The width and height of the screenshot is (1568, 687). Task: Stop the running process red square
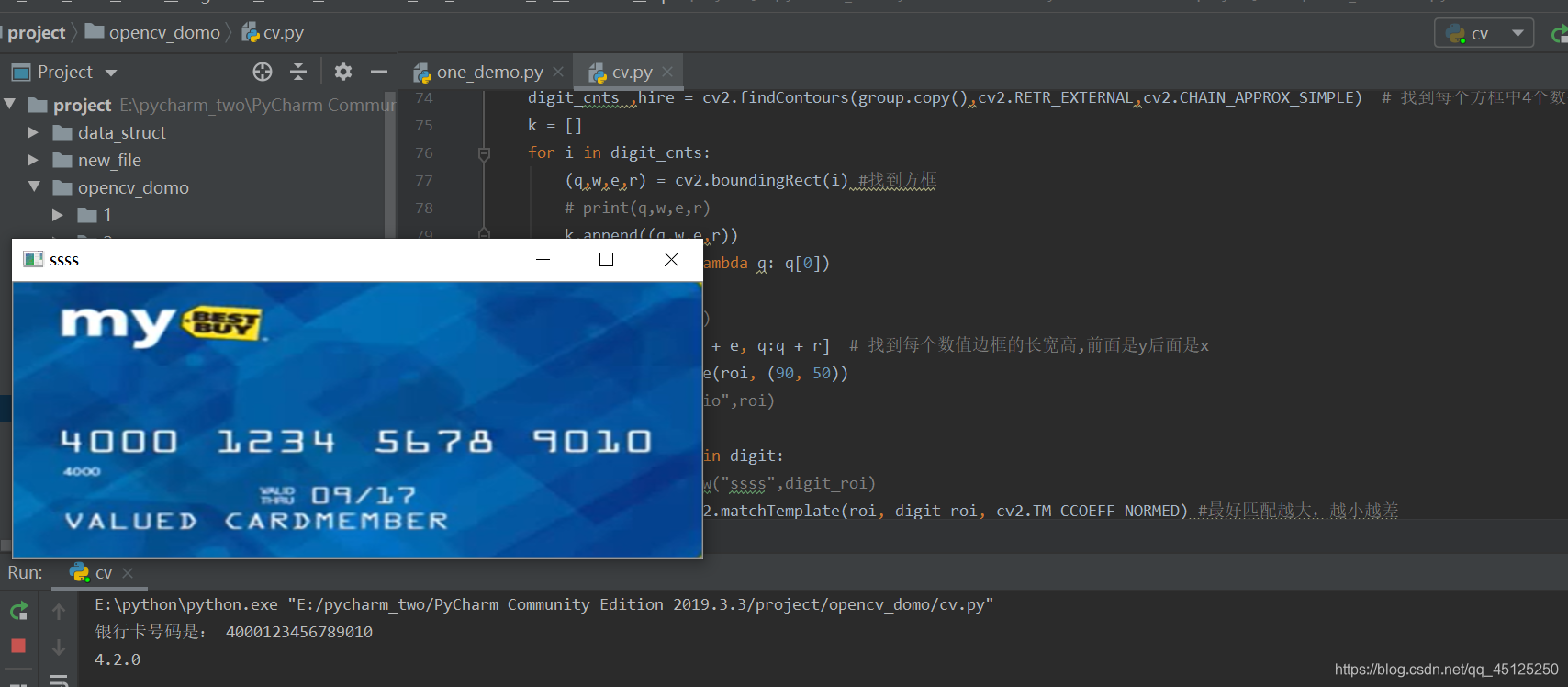pos(17,647)
